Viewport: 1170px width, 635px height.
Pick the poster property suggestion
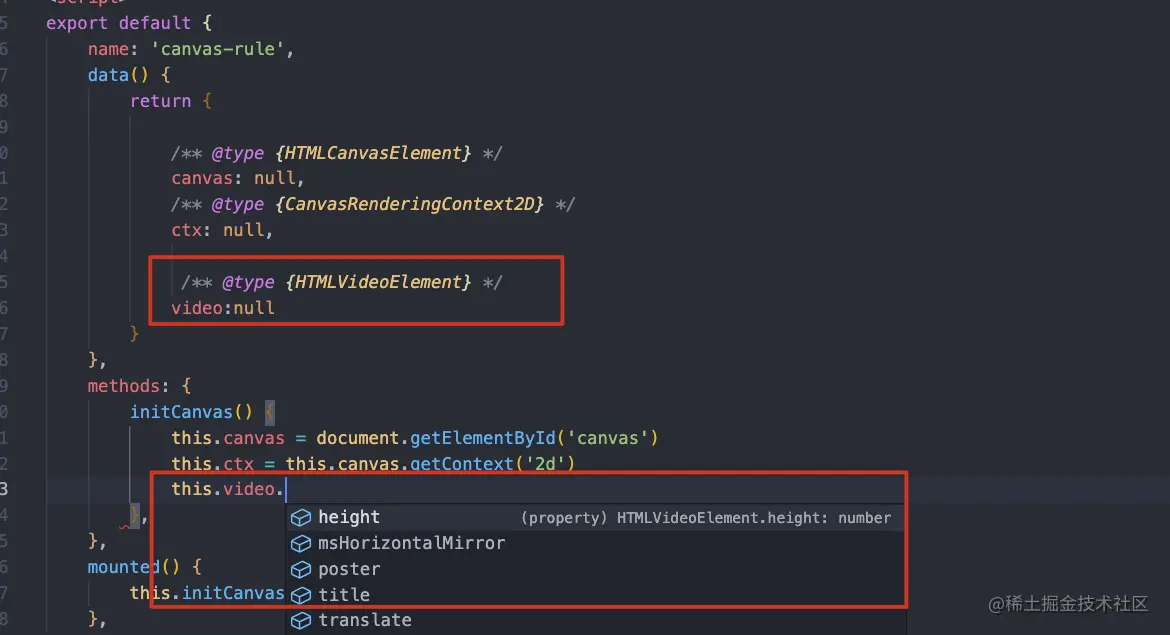coord(596,569)
